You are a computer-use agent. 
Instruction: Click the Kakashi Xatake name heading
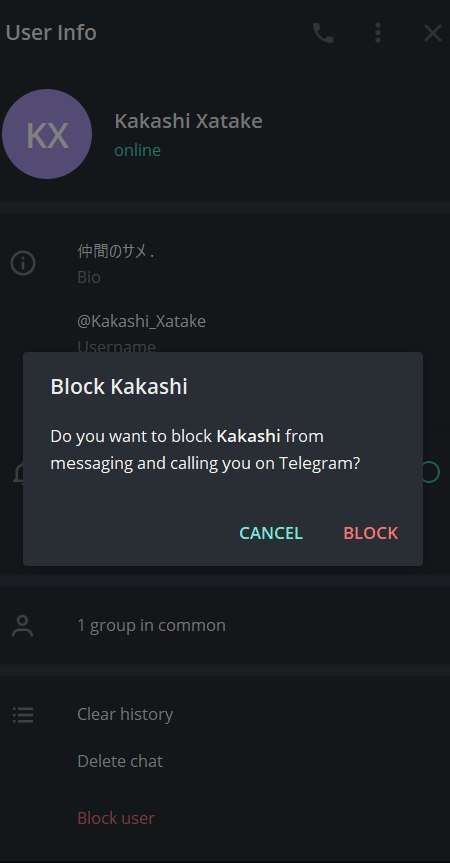point(188,121)
